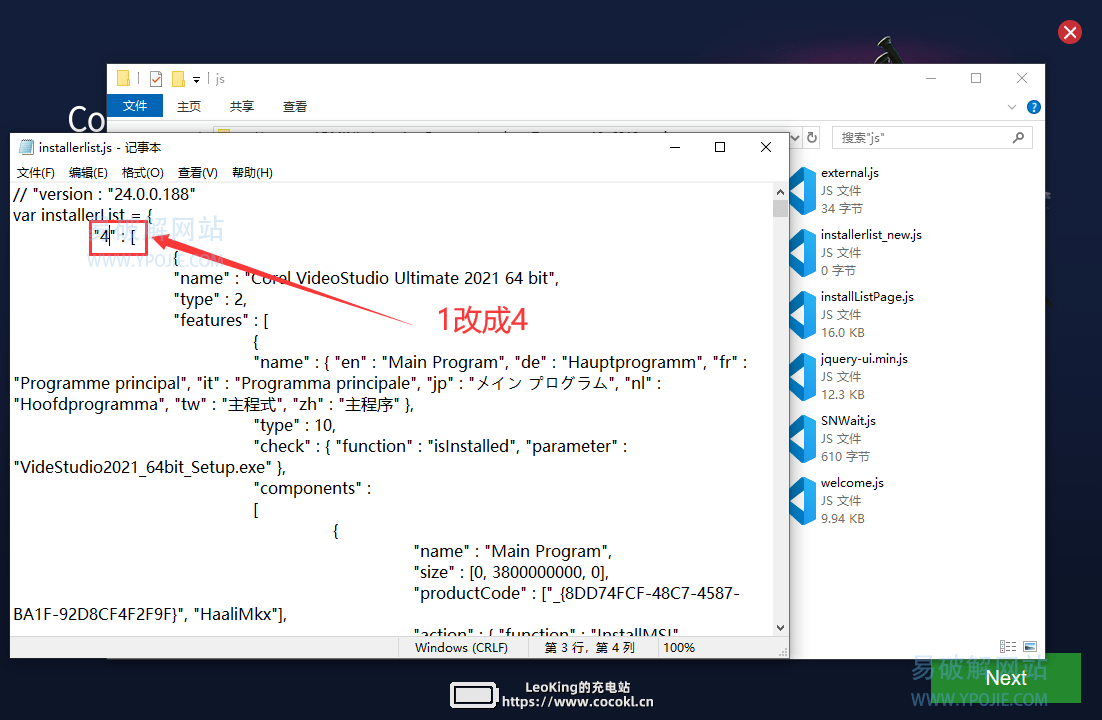The width and height of the screenshot is (1102, 720).
Task: Open the Notepad 编辑(E) menu
Action: click(88, 173)
